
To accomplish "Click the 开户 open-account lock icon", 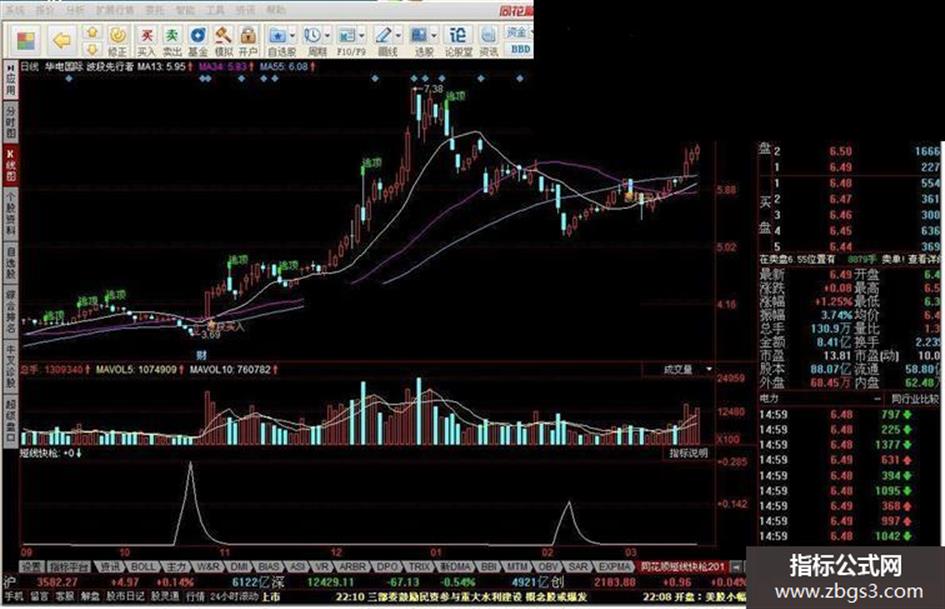I will click(x=248, y=40).
